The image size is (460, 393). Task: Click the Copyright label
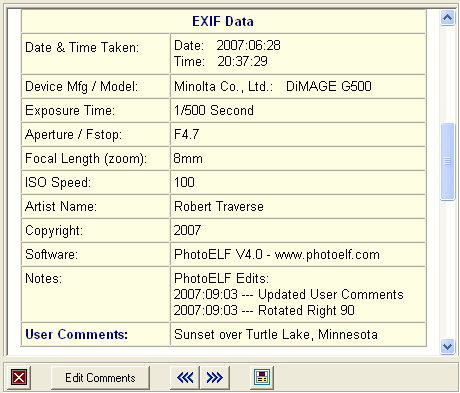pyautogui.click(x=54, y=231)
